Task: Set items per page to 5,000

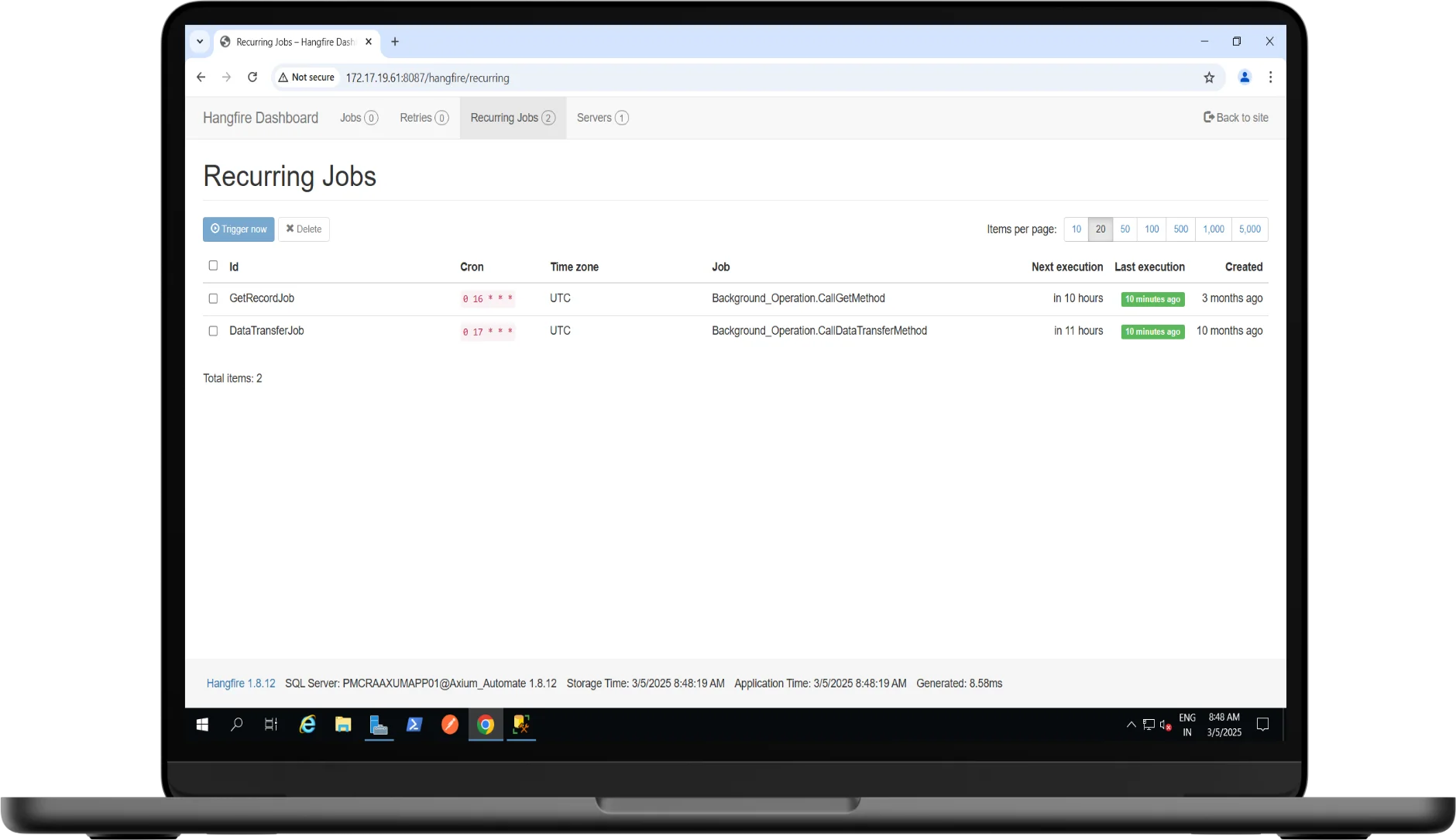Action: [x=1250, y=229]
